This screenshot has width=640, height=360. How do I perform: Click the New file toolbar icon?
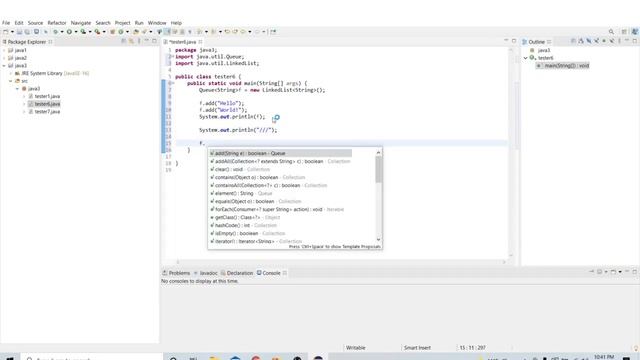[5, 32]
